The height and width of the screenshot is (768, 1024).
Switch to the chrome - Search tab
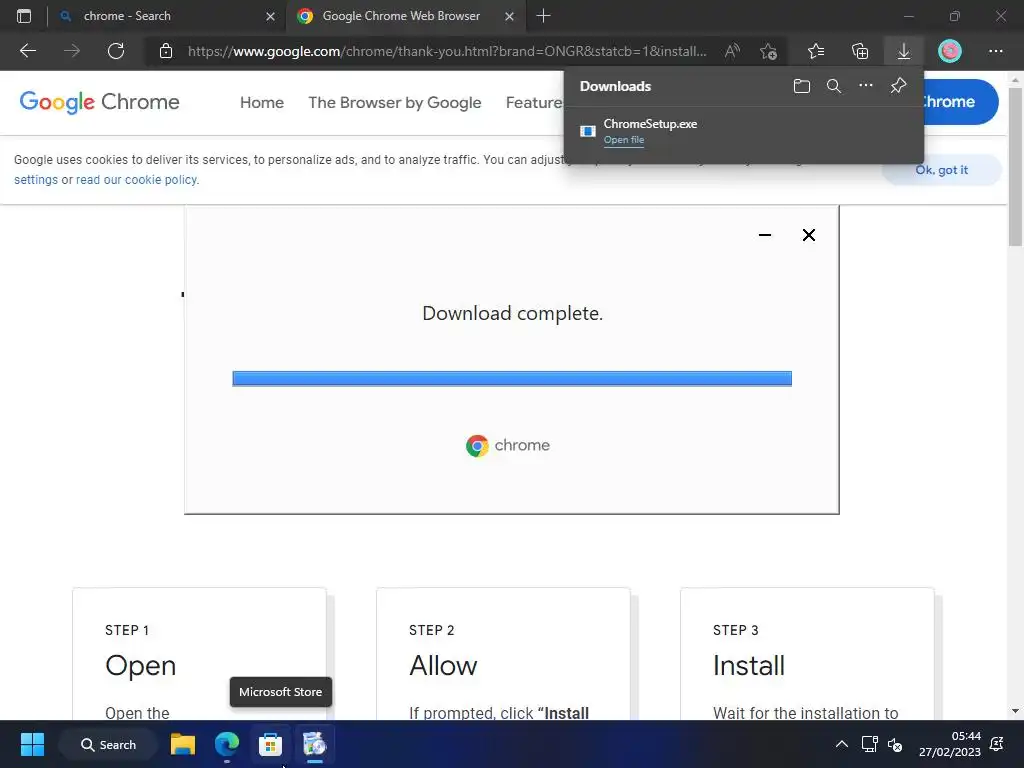(x=167, y=16)
